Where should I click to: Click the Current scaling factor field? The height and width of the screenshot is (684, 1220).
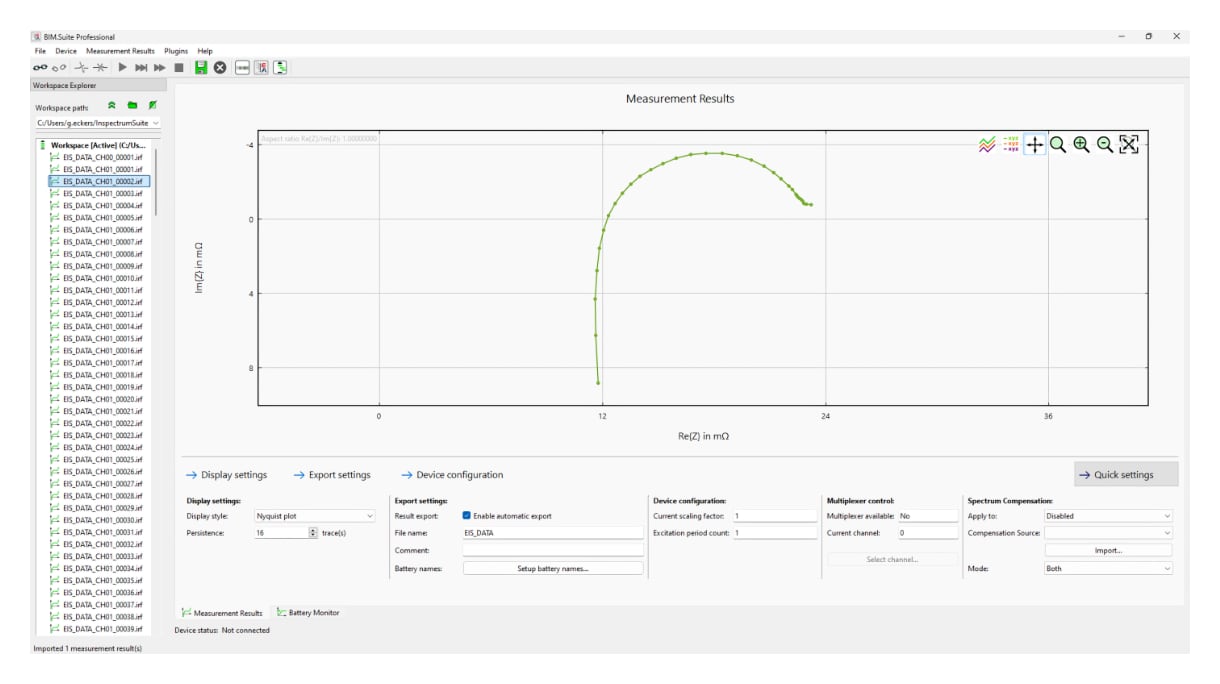coord(775,516)
